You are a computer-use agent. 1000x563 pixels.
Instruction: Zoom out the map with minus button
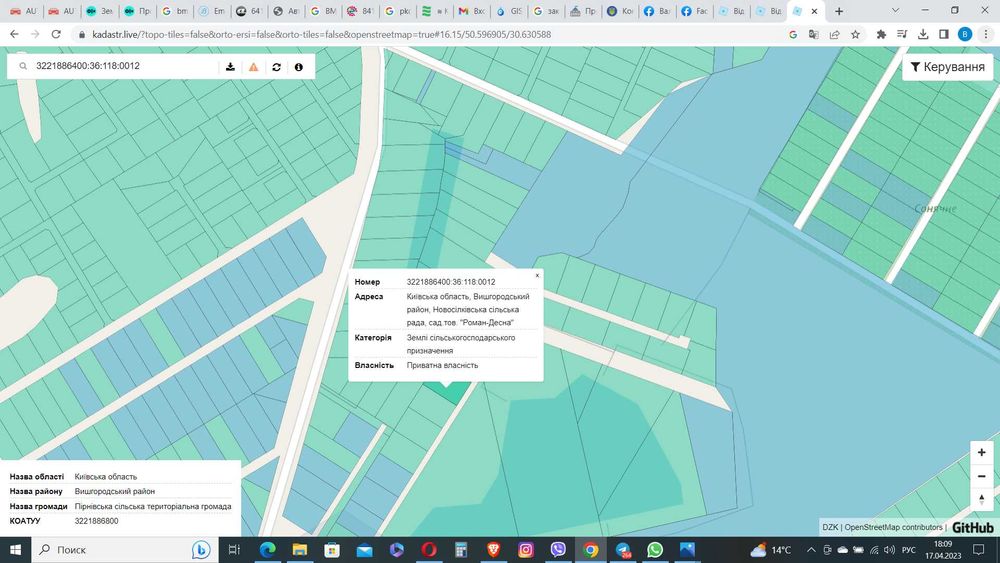click(x=982, y=476)
